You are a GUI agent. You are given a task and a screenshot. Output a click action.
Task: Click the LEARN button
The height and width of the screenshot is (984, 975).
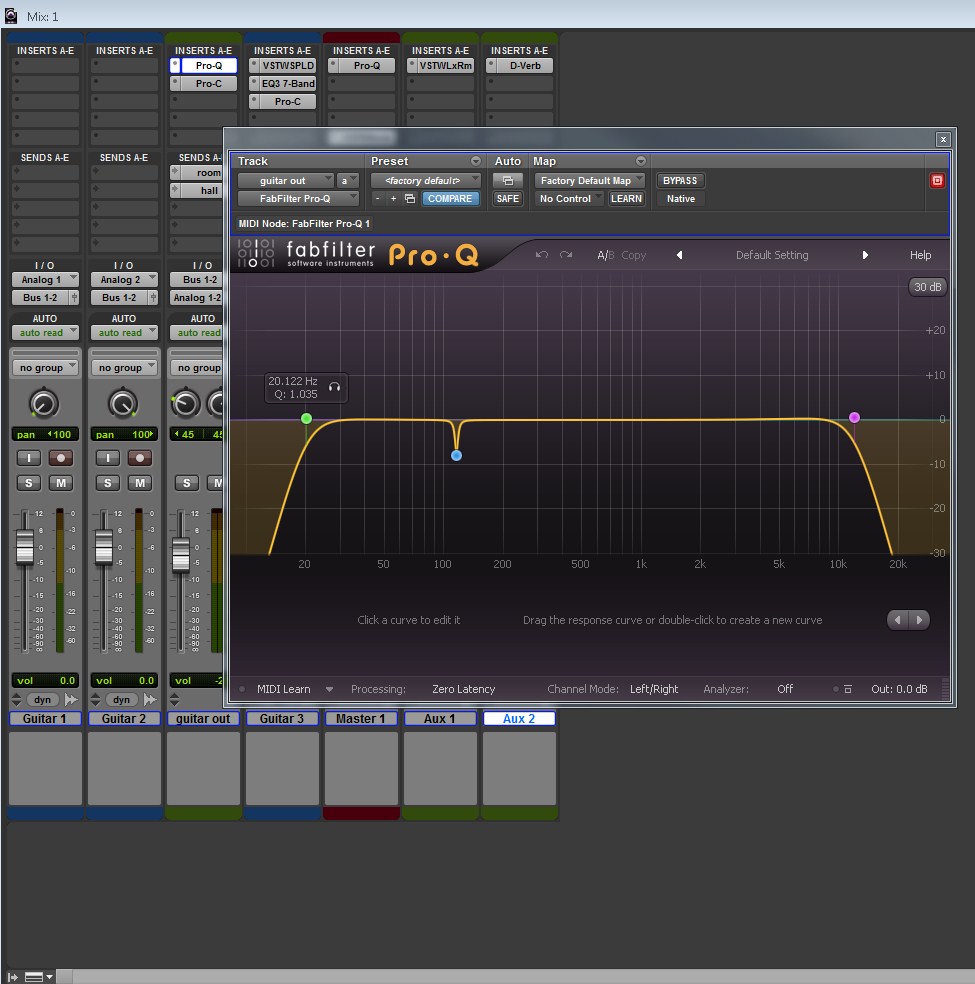coord(626,198)
